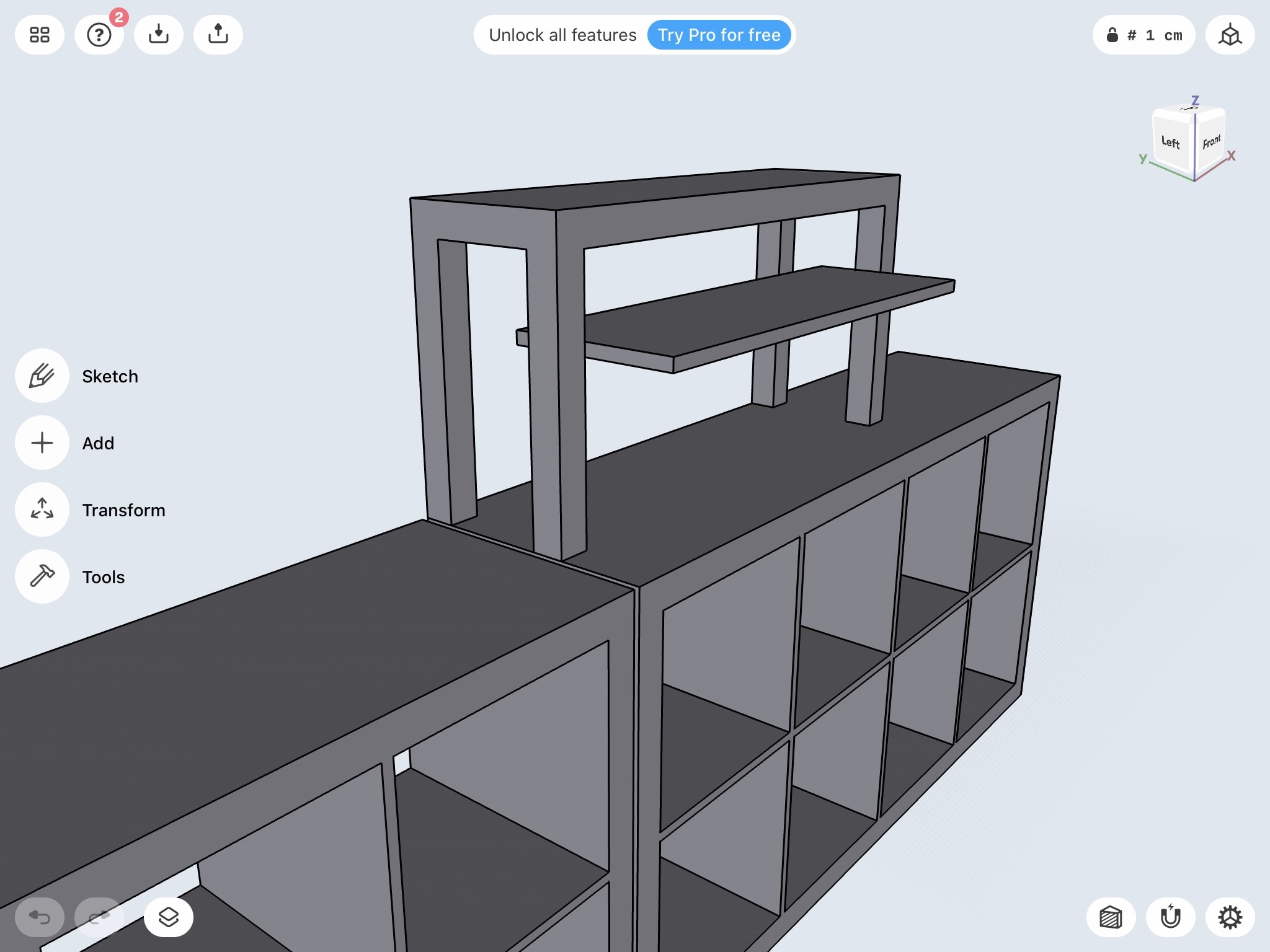Toggle the magnet snapping option
Screen dimensions: 1270x952
coord(1171,917)
